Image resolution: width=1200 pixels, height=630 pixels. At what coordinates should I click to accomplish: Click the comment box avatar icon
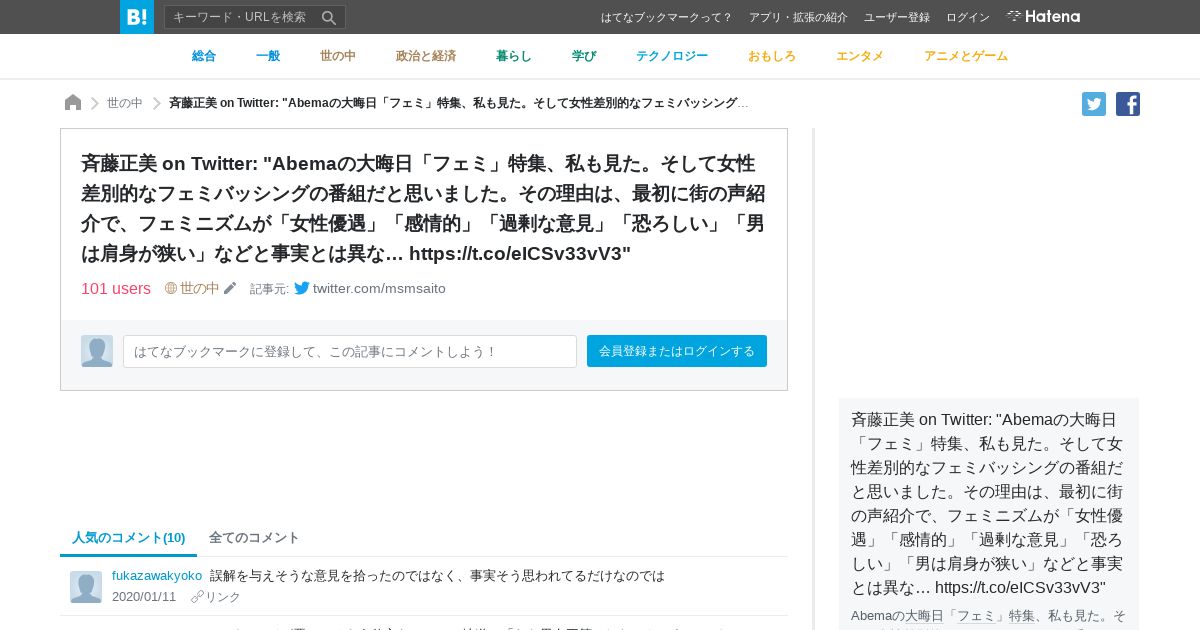pyautogui.click(x=97, y=351)
